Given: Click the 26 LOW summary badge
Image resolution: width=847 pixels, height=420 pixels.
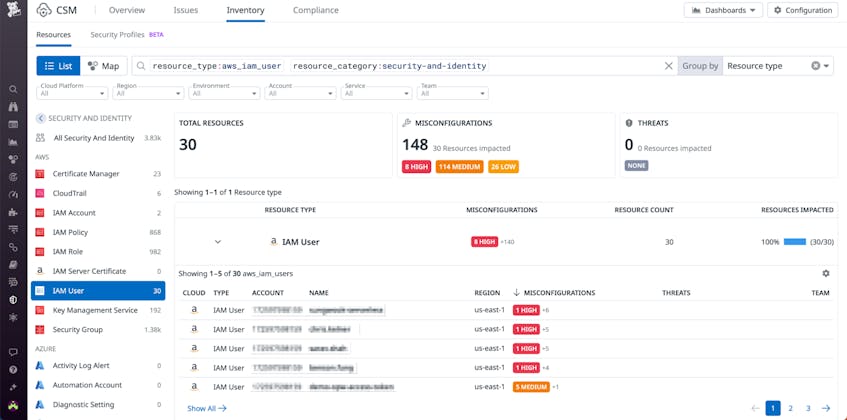Looking at the screenshot, I should pyautogui.click(x=503, y=167).
